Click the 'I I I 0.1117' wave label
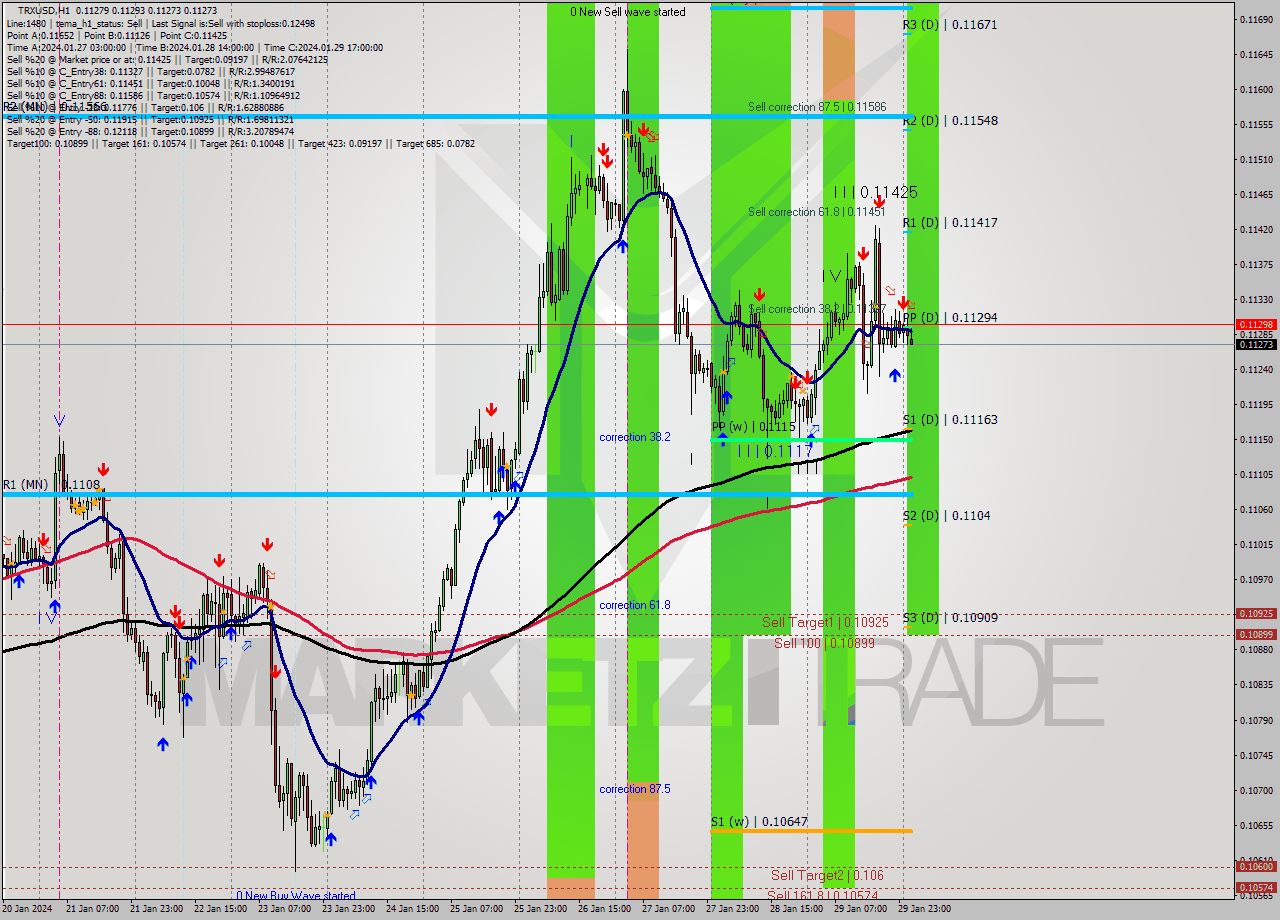1280x920 pixels. coord(775,452)
